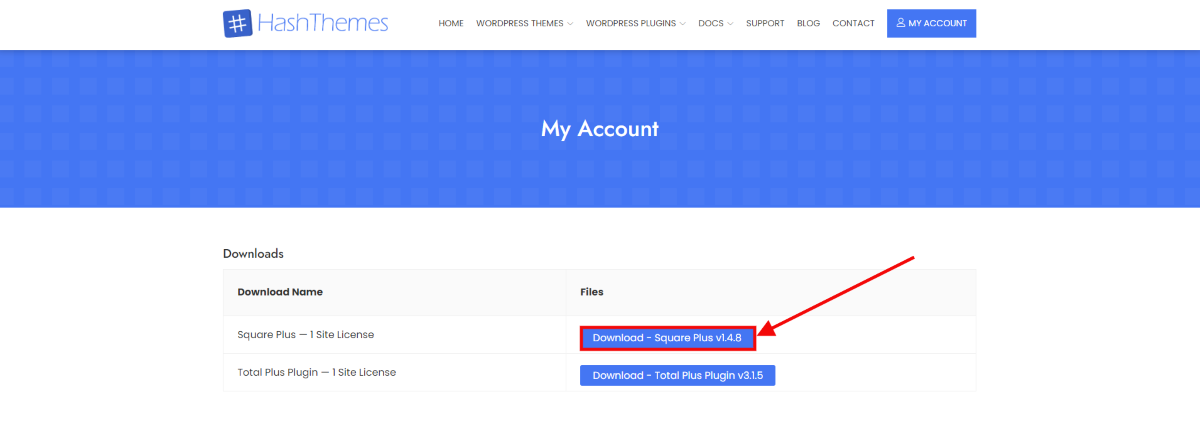The image size is (1200, 426).
Task: Open the Blog link
Action: [808, 23]
